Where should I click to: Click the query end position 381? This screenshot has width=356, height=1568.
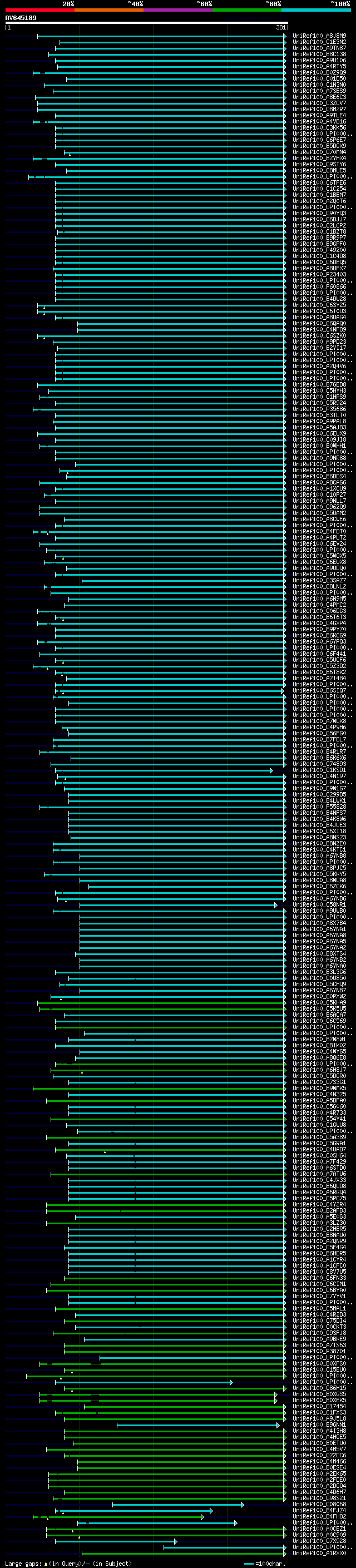[x=280, y=27]
